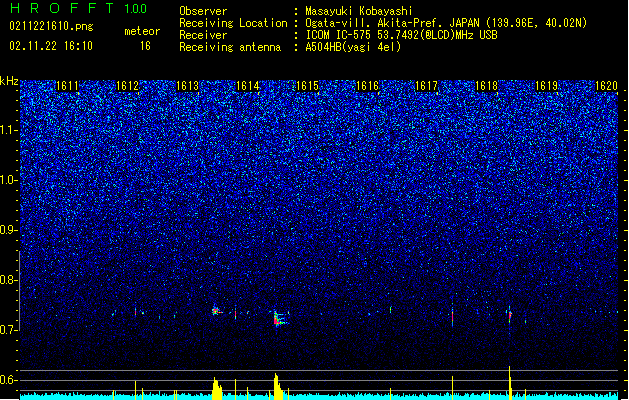Screen dimensions: 629x400
Task: Click the meteor echo just after 1618
Action: point(510,315)
